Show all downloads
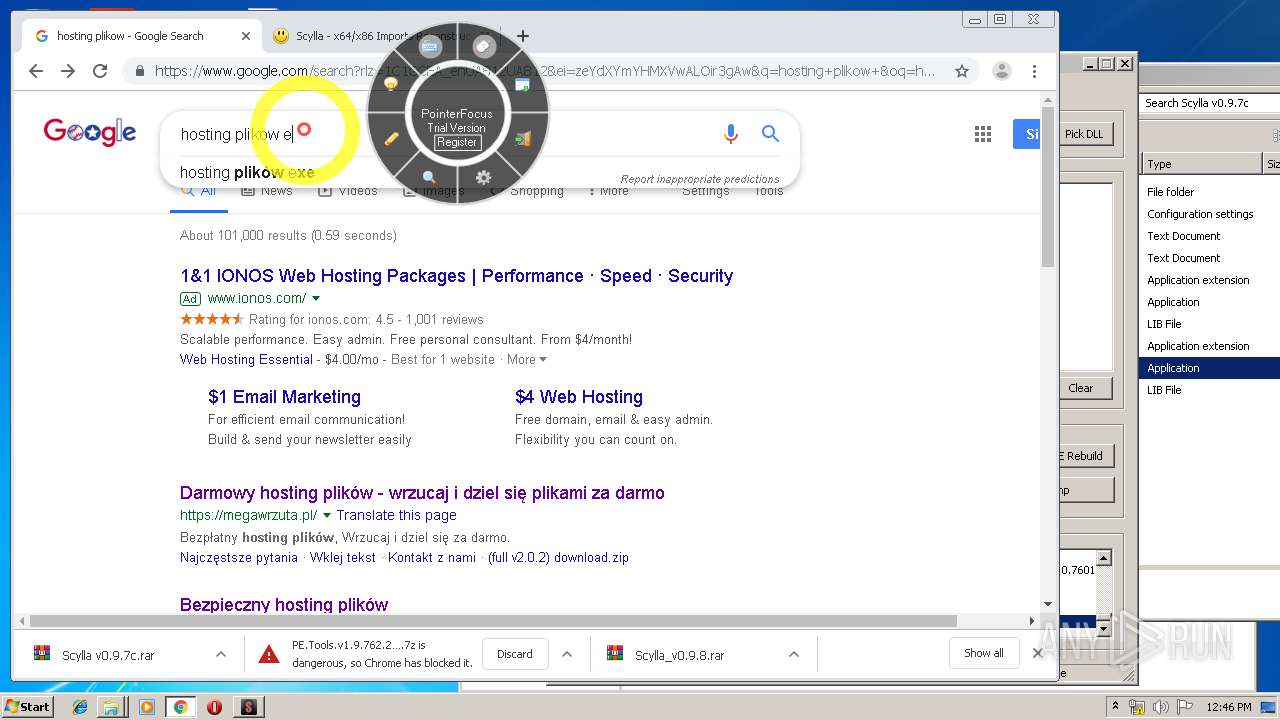Screen dimensions: 1280x720 (984, 653)
